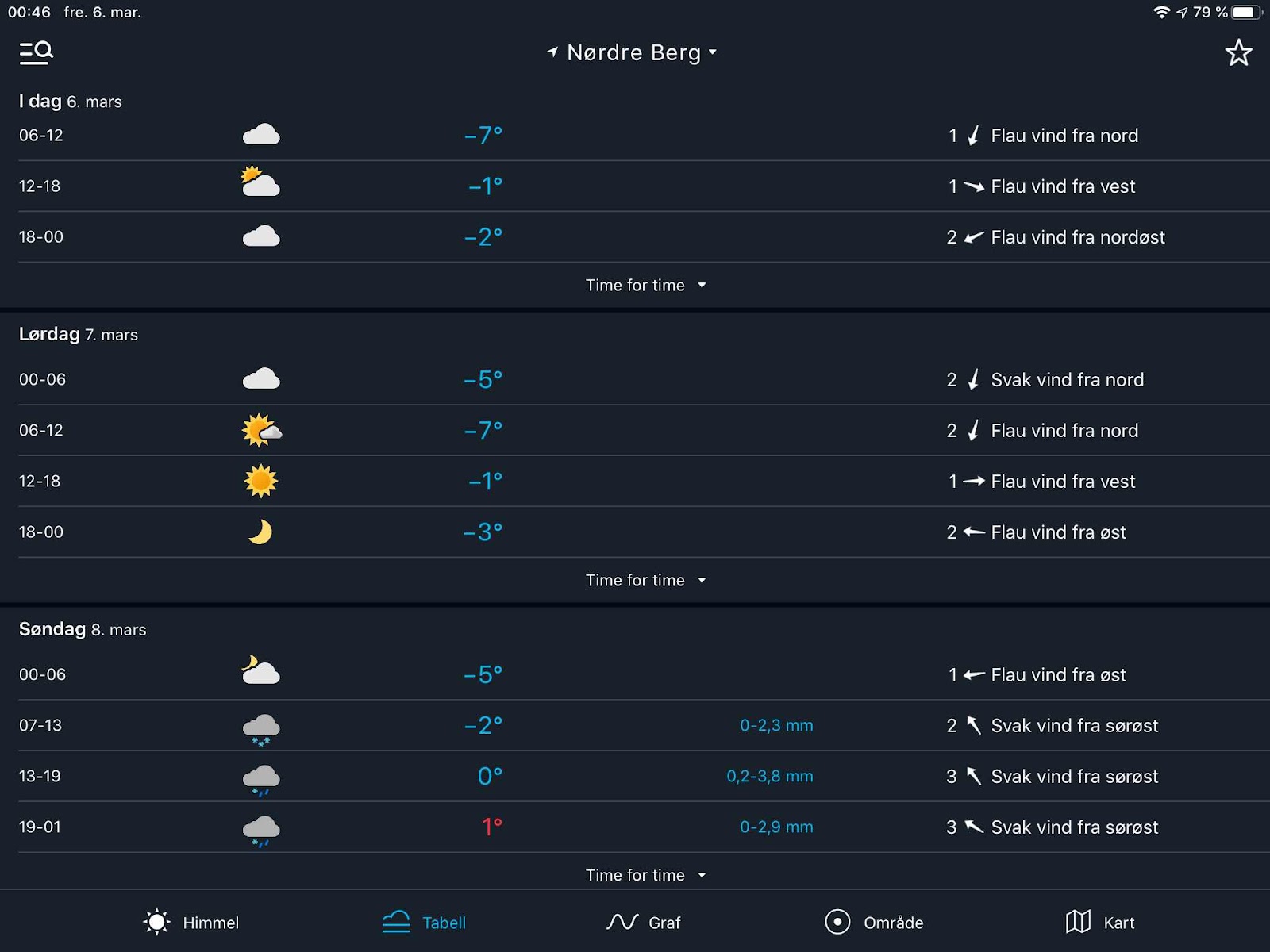Open the Nørdre Berg location dropdown
The width and height of the screenshot is (1270, 952).
point(633,52)
